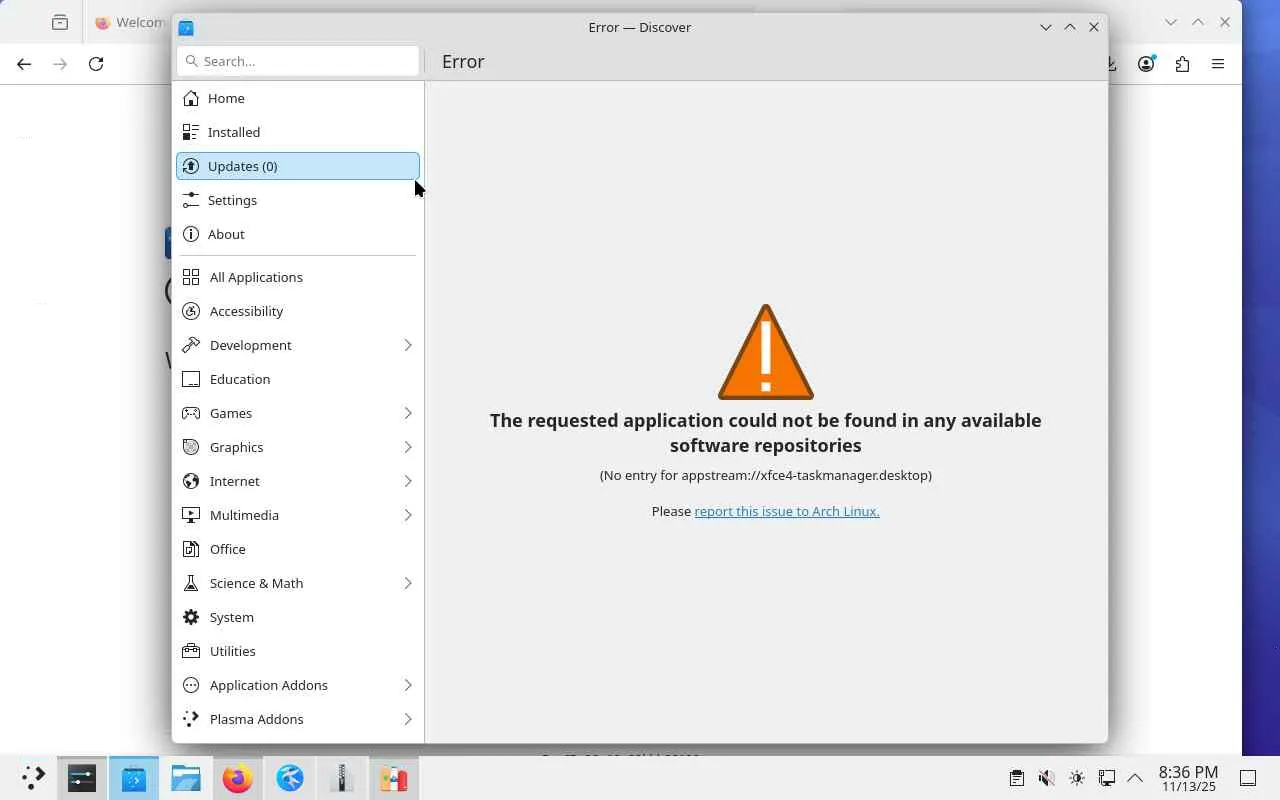Click the Firefox list-all-tabs sidebar icon

tap(60, 22)
